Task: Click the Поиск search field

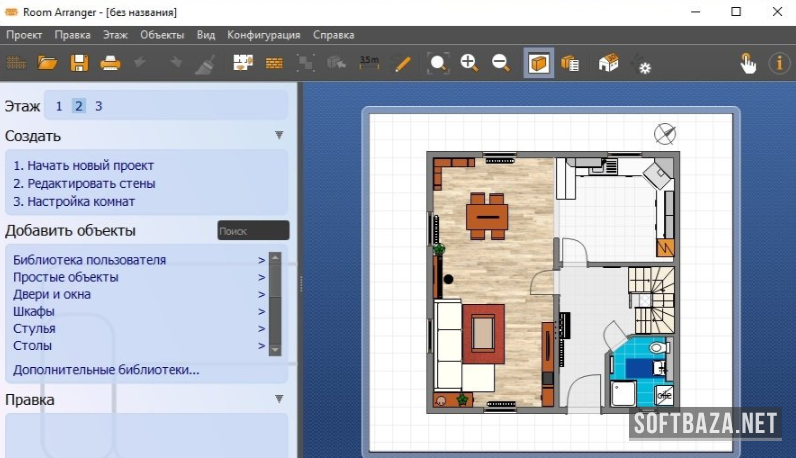Action: [252, 231]
